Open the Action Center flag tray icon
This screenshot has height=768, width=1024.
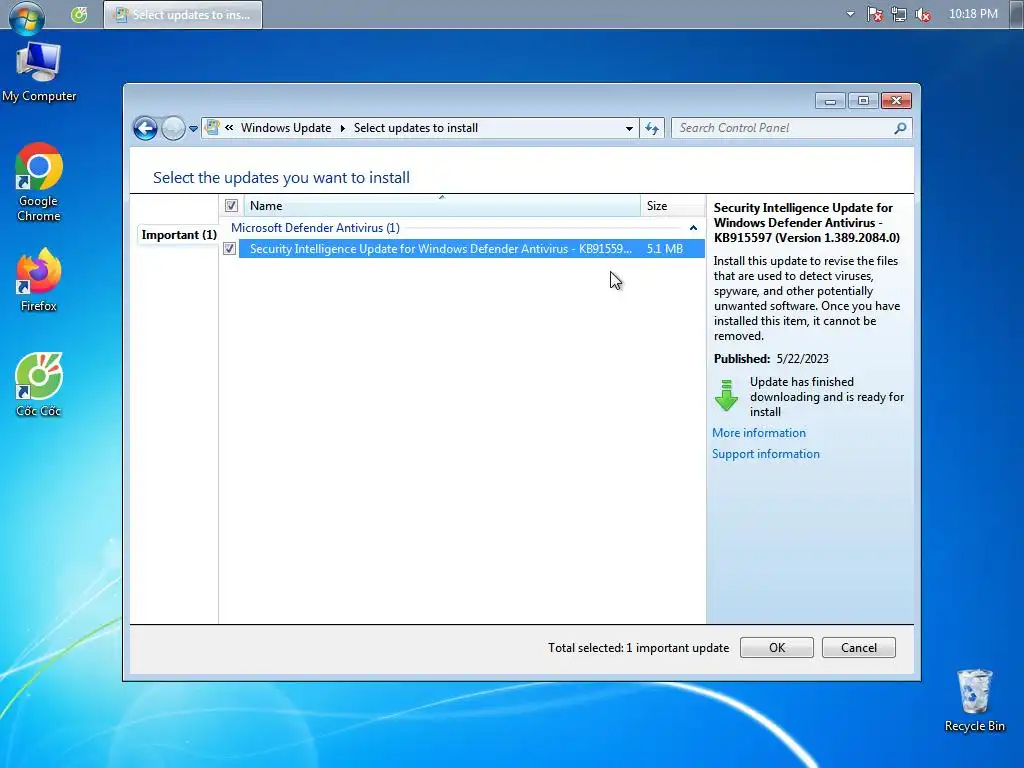[874, 14]
